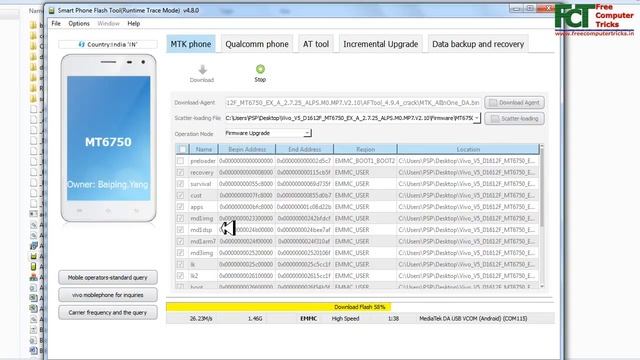This screenshot has height=360, width=640.
Task: Open the Help menu
Action: pyautogui.click(x=133, y=24)
